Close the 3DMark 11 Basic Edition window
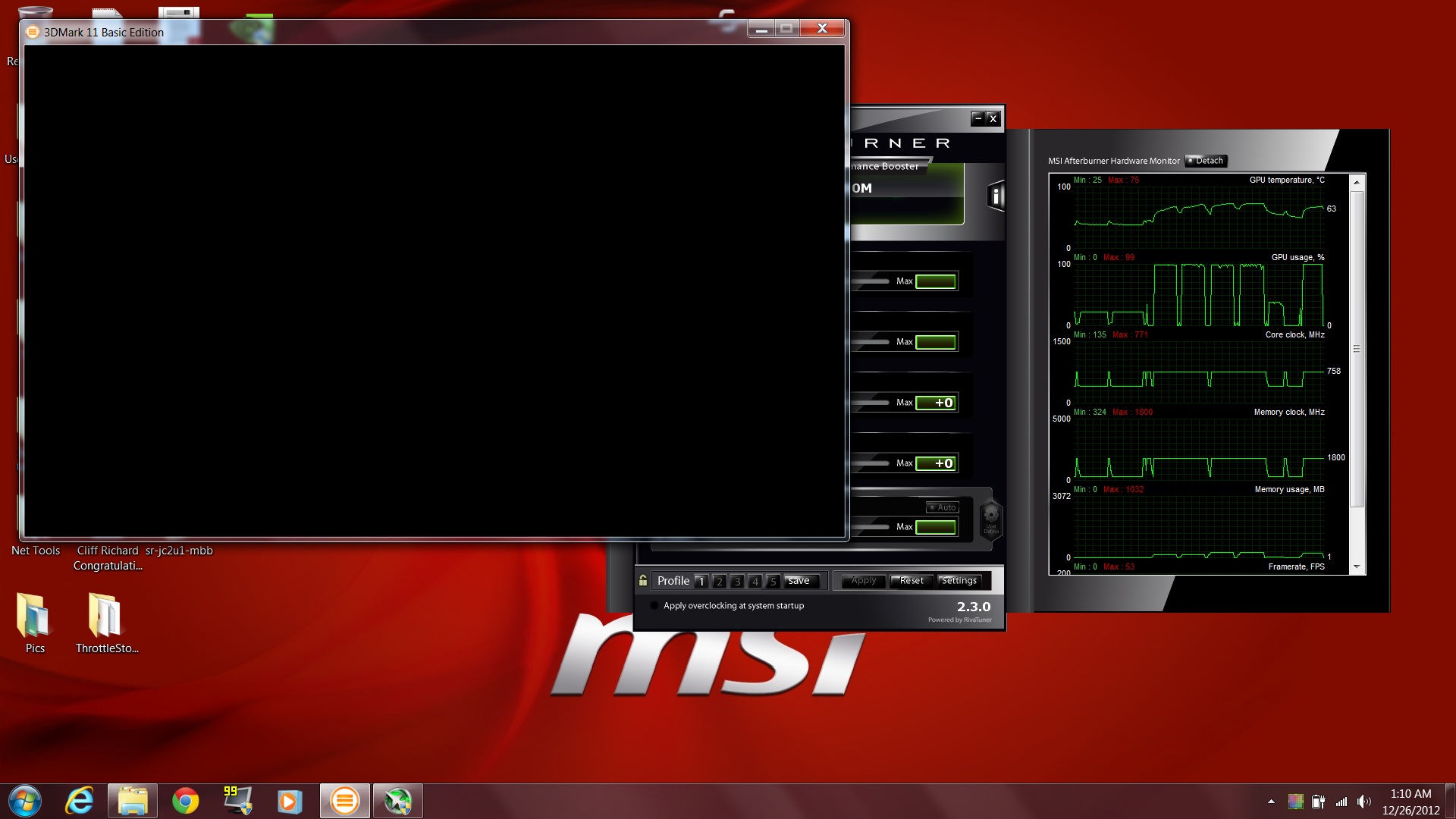 pos(822,29)
